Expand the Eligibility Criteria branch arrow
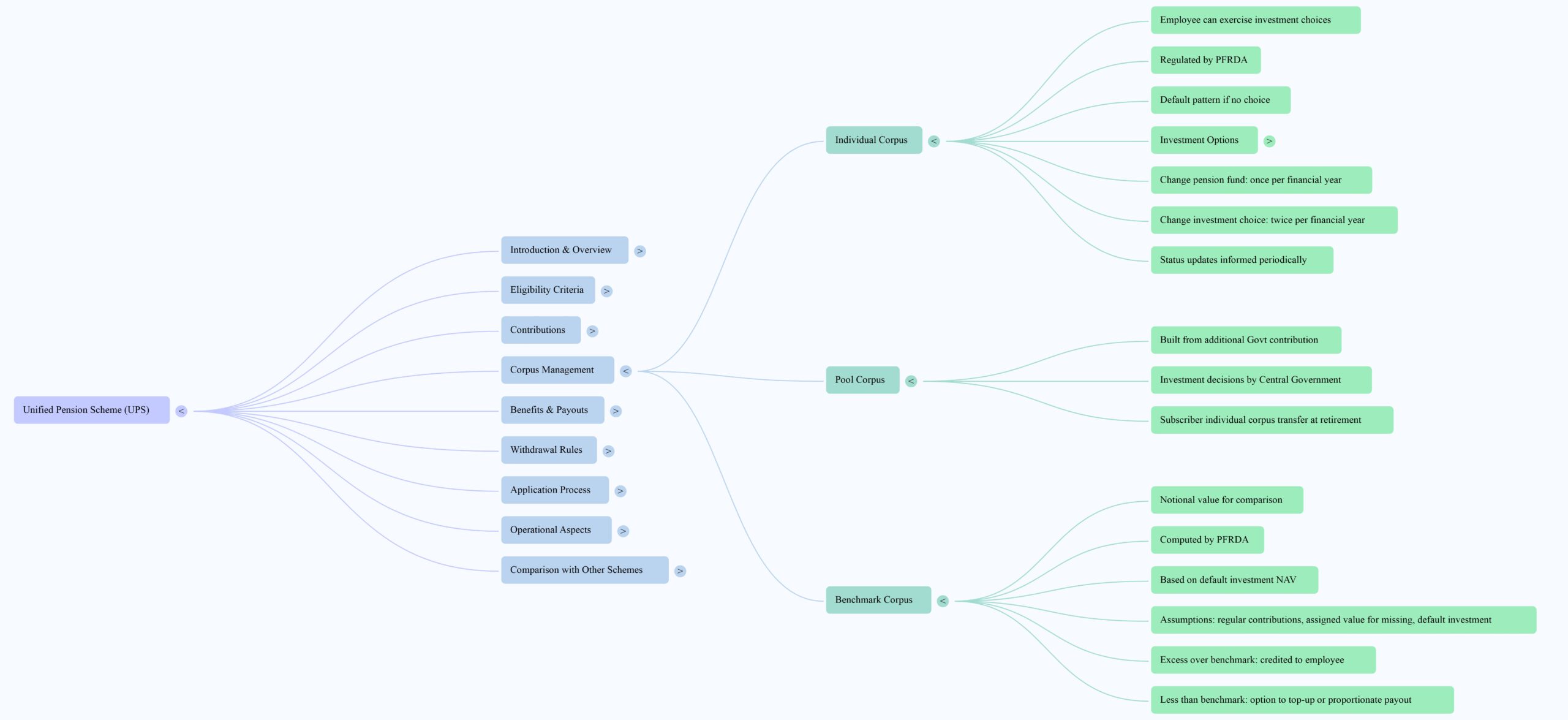This screenshot has height=720, width=1568. tap(606, 291)
